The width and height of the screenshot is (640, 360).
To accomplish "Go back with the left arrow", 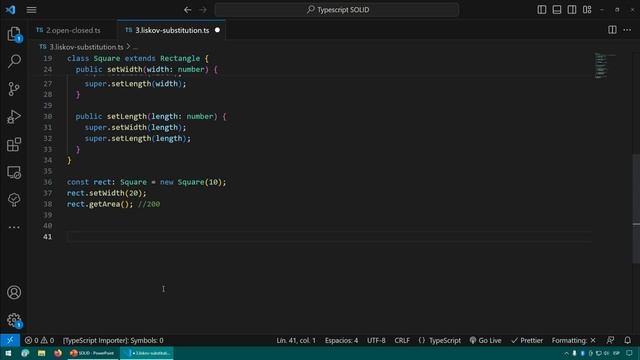I will click(x=187, y=10).
